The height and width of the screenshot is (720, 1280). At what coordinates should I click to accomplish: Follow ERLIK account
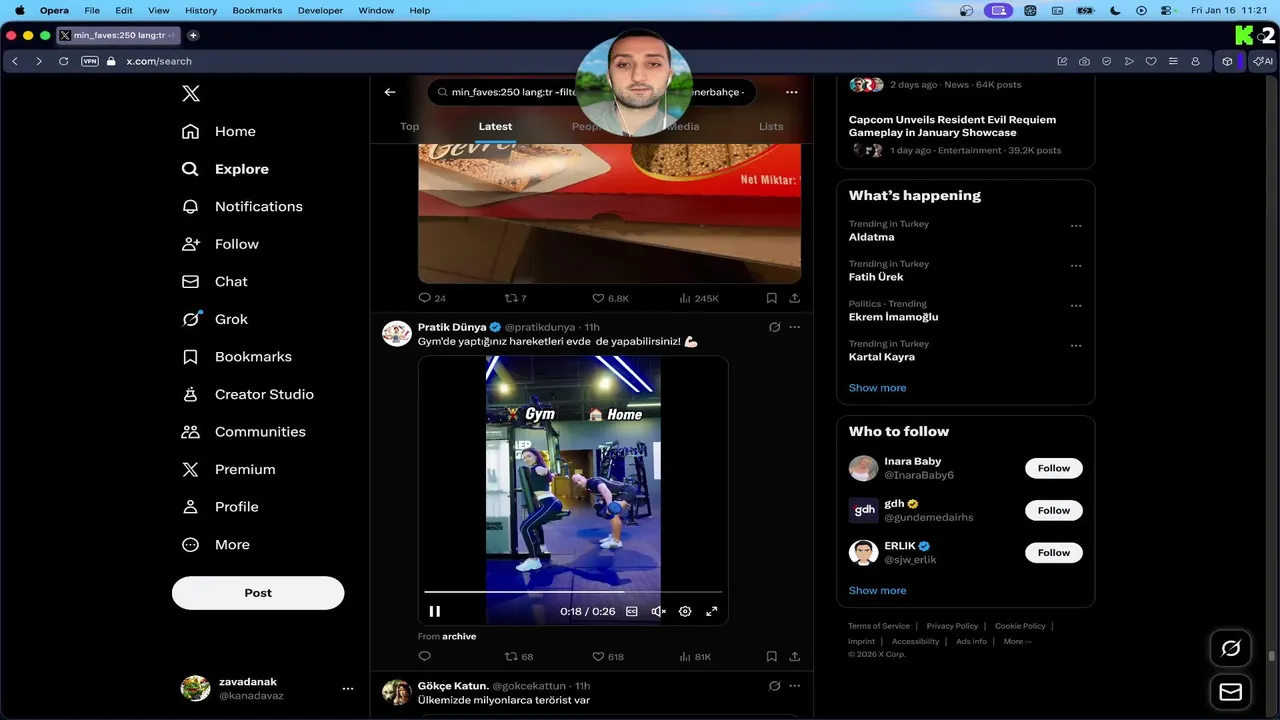(1054, 552)
